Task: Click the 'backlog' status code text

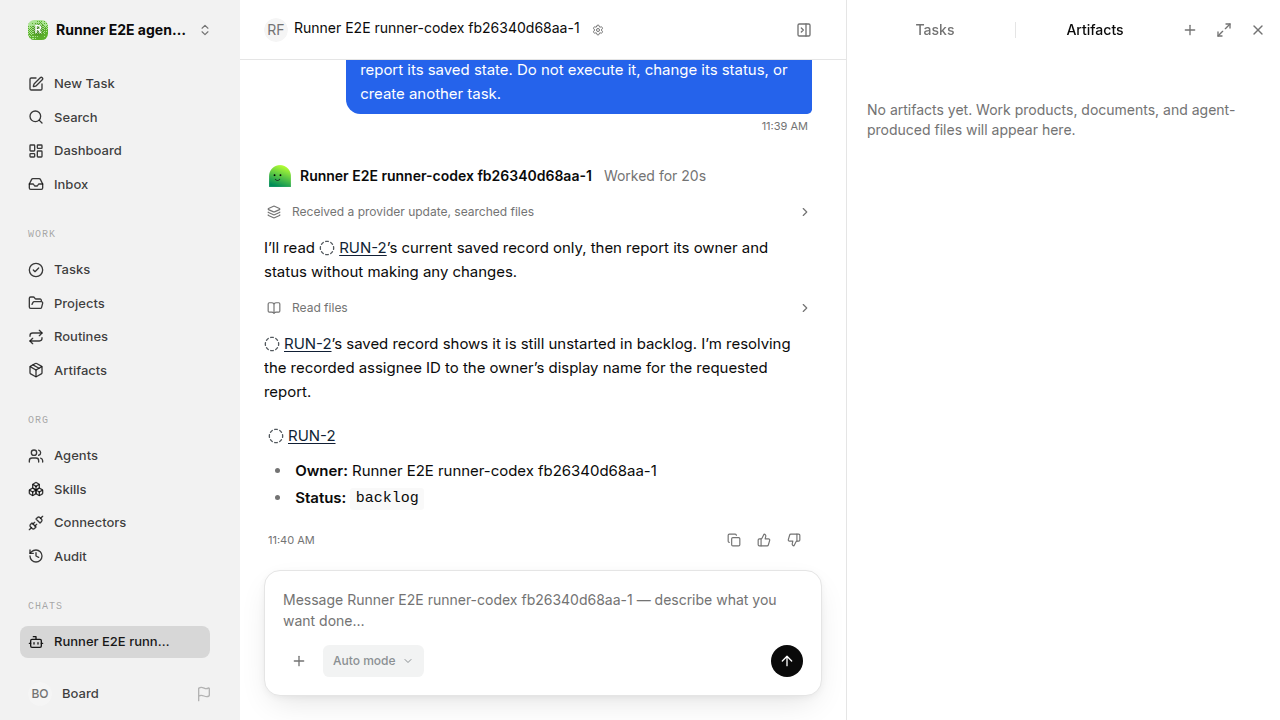Action: point(387,498)
